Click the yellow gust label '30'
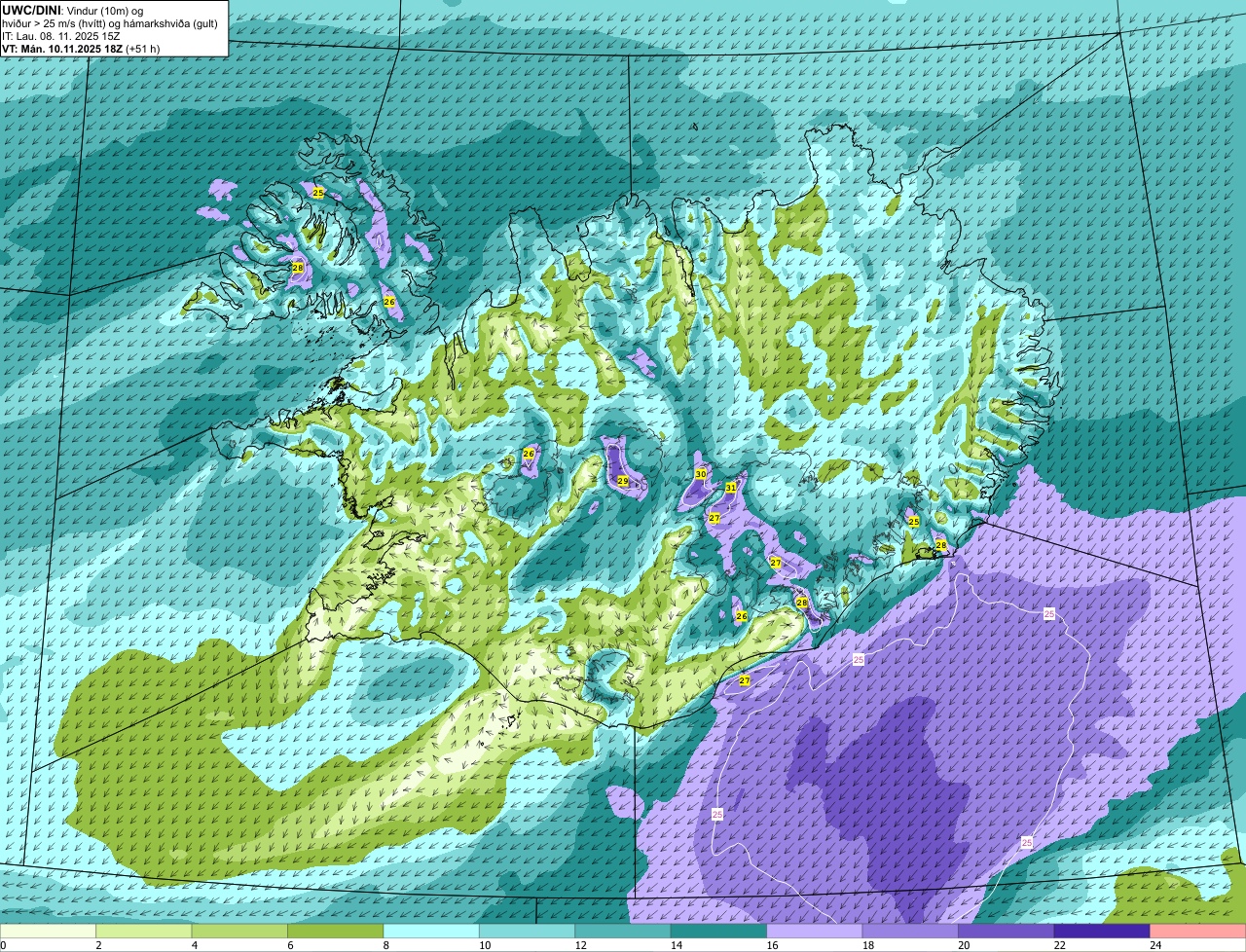1246x952 pixels. point(700,474)
